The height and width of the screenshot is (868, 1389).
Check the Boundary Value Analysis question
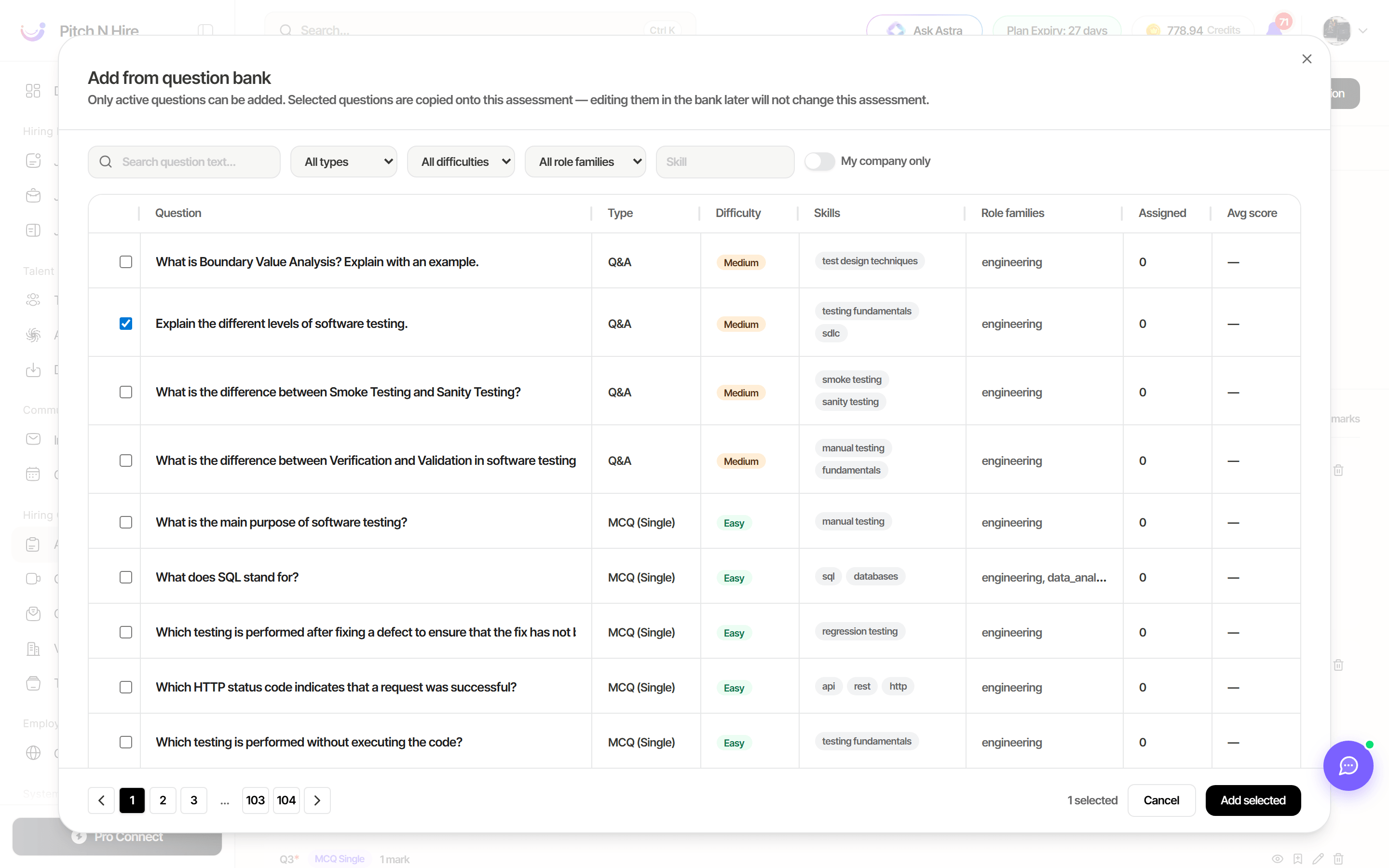click(x=126, y=262)
